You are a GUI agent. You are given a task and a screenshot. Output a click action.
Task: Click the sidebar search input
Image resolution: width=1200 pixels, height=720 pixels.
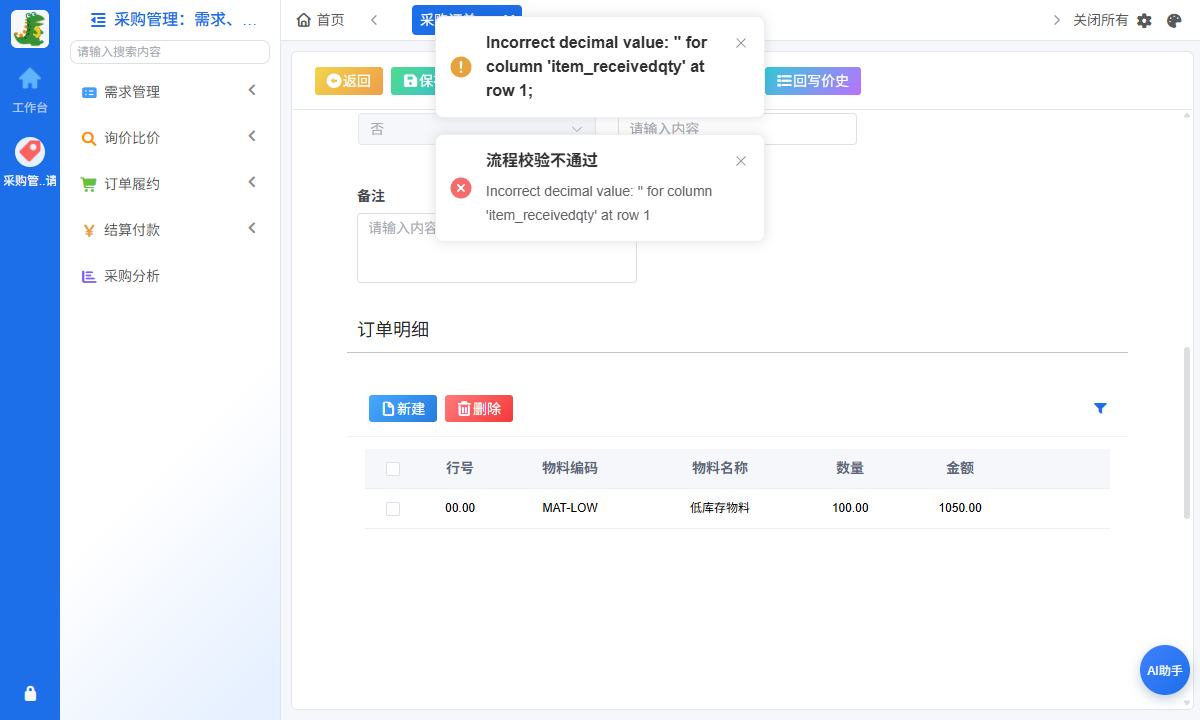[170, 52]
